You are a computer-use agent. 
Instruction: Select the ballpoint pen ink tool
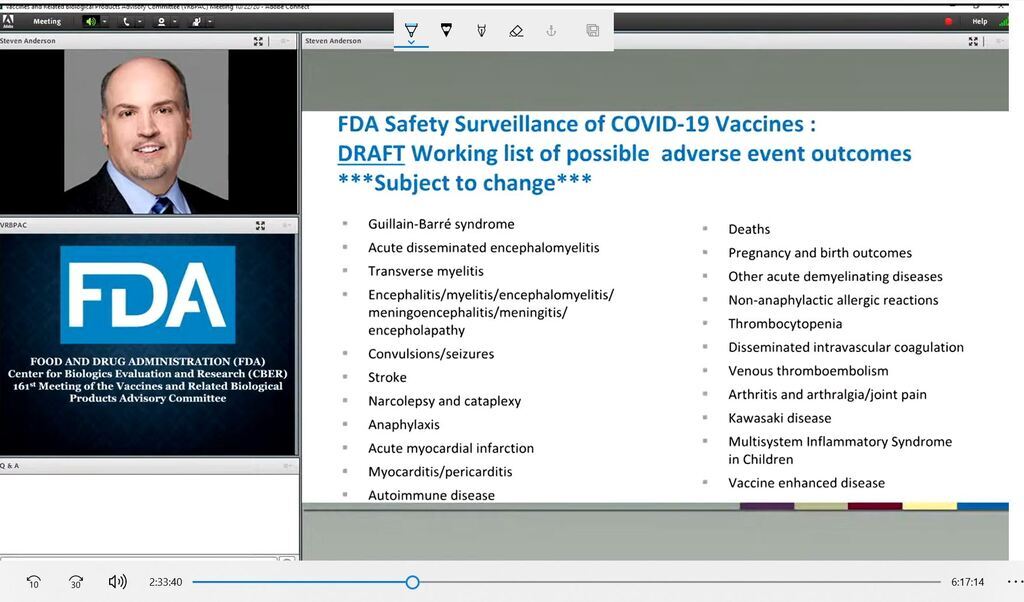tap(411, 31)
